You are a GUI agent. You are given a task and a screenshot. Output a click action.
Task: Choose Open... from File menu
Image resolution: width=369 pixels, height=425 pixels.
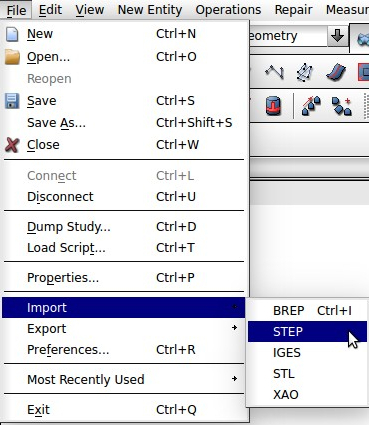click(x=123, y=57)
